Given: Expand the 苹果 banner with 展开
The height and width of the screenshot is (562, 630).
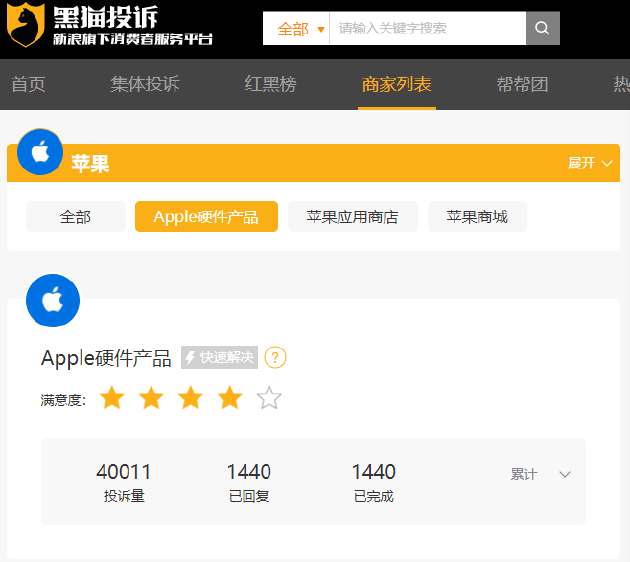Looking at the screenshot, I should pyautogui.click(x=590, y=163).
